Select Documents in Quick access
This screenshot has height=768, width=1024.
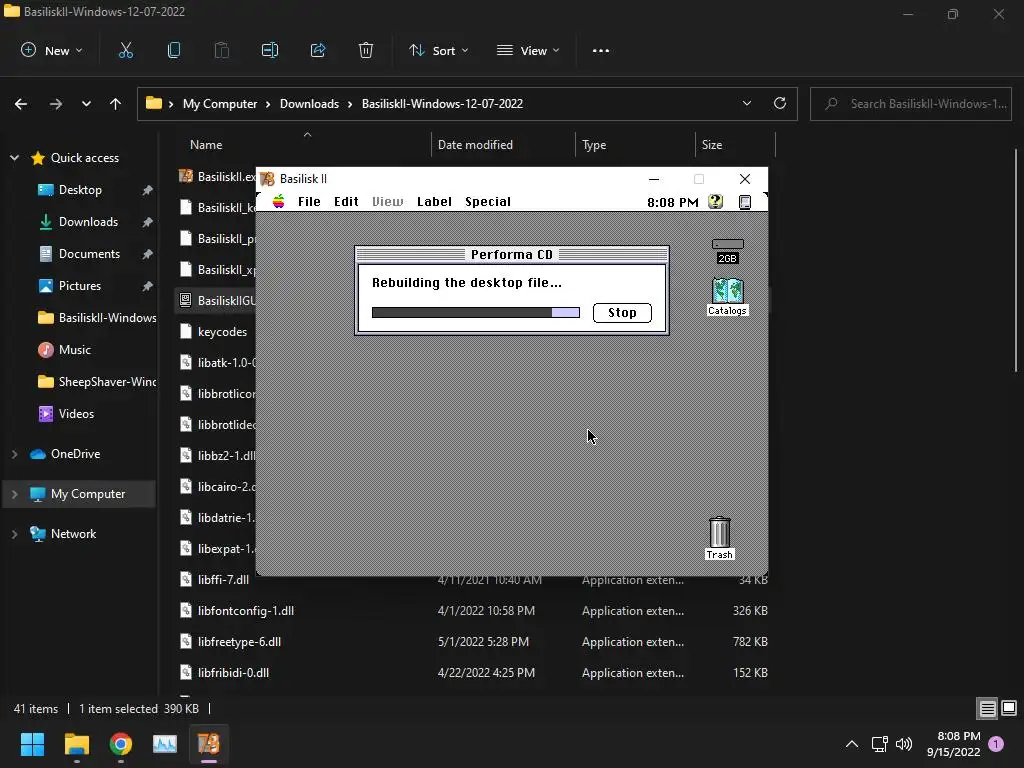89,254
